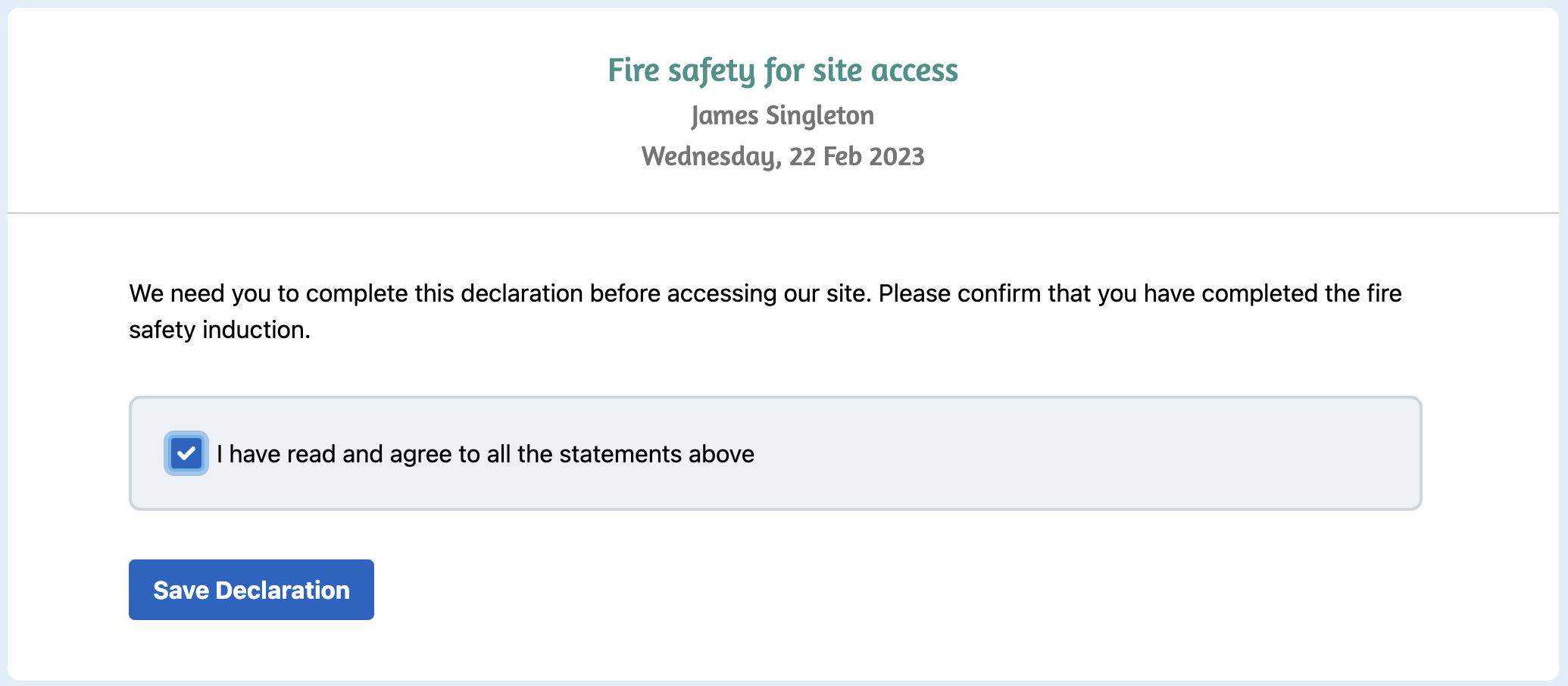Click blank white area beside Save Declaration

(x=909, y=590)
